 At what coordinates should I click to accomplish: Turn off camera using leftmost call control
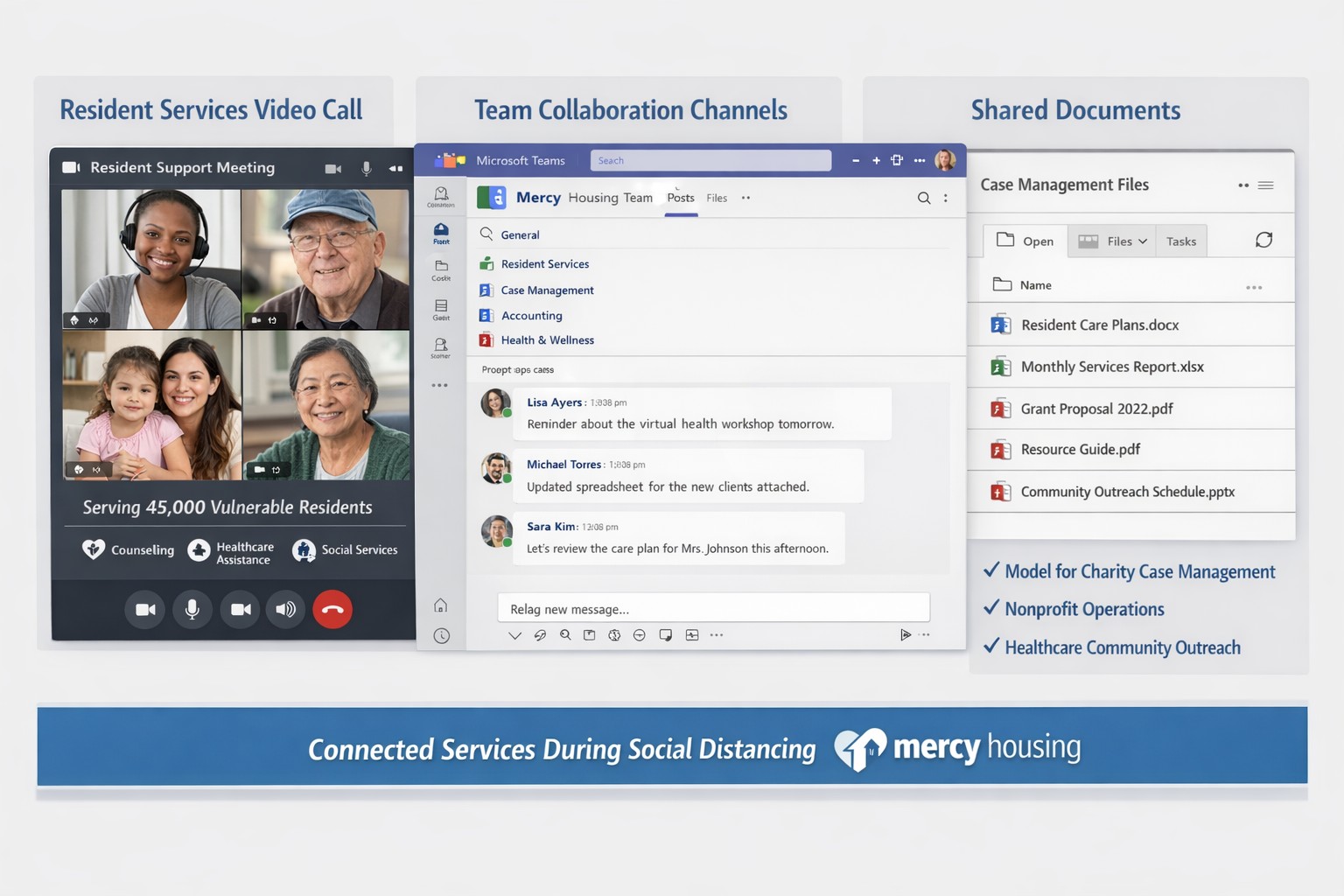pos(145,610)
